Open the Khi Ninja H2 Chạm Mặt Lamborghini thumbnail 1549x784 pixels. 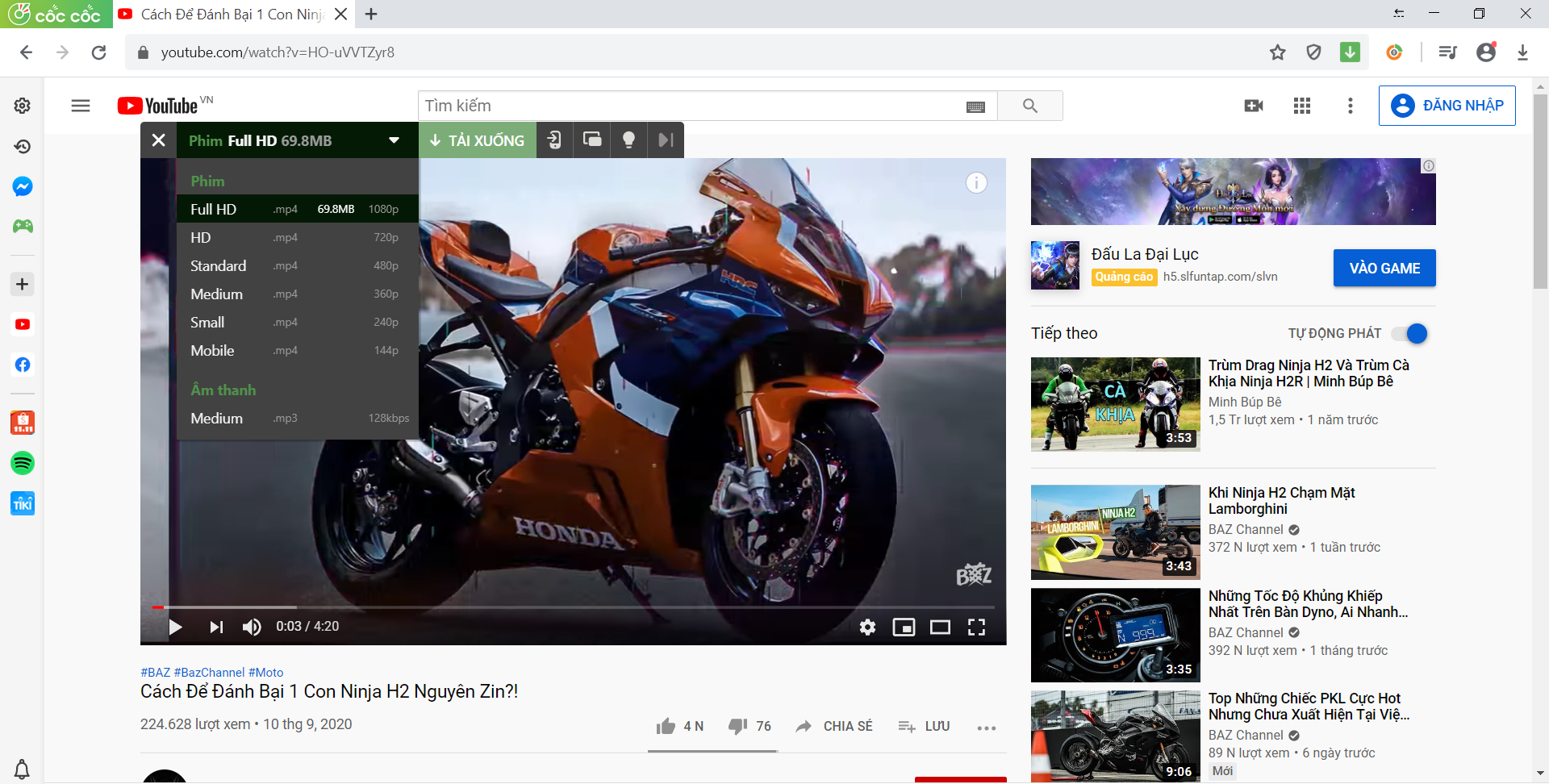[x=1116, y=532]
